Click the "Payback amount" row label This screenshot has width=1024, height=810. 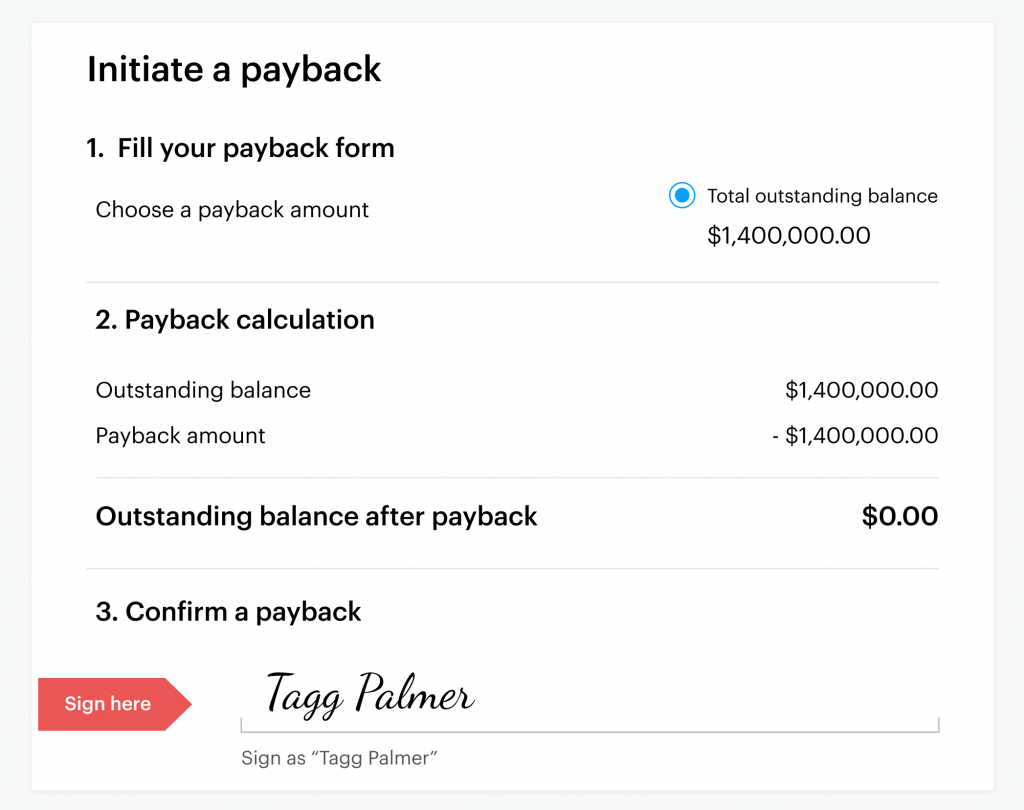181,436
